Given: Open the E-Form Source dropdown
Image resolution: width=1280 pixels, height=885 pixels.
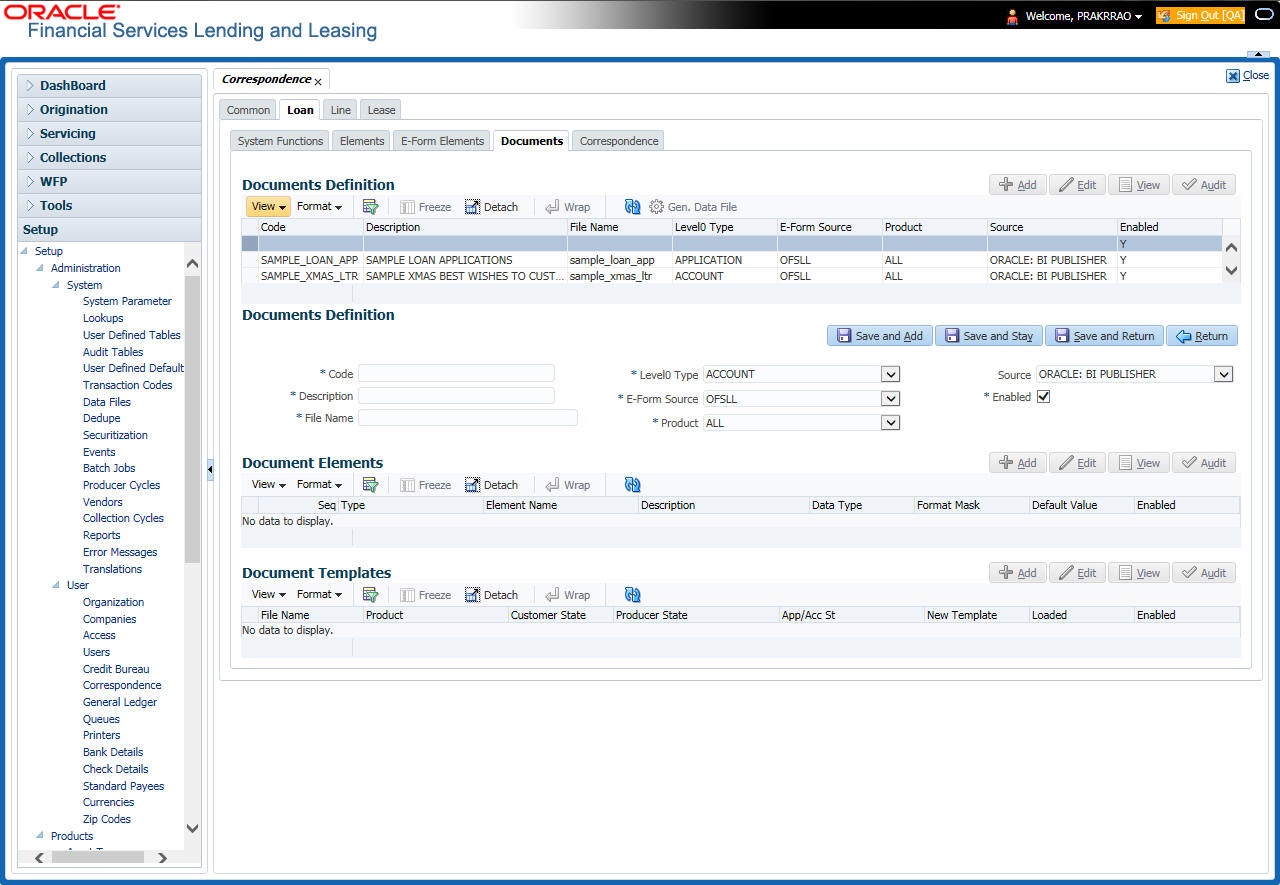Looking at the screenshot, I should coord(890,398).
